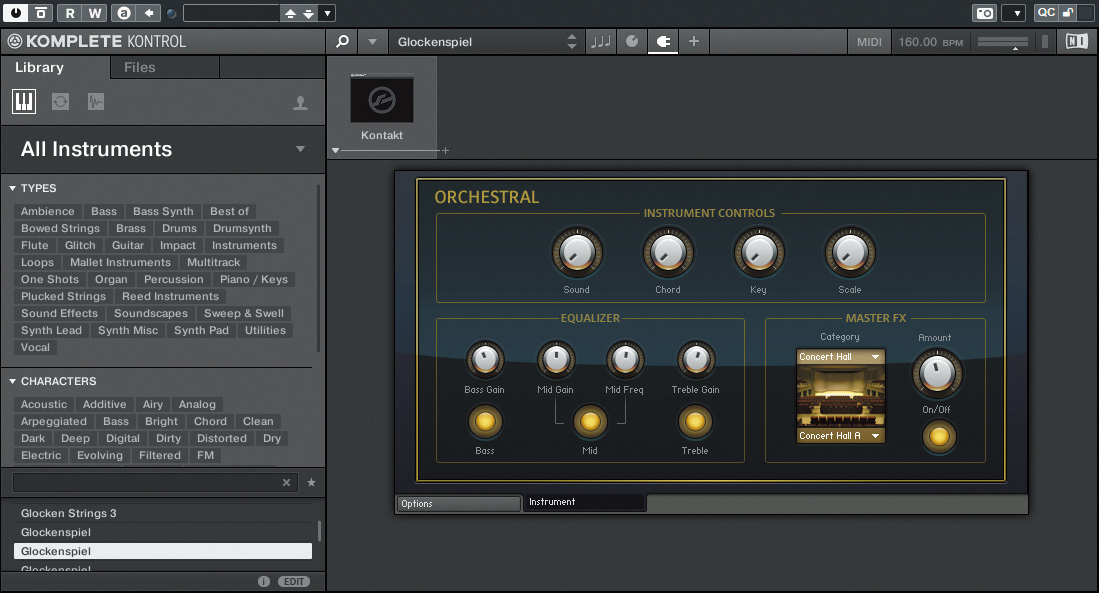Filter by Piano / Keys type
This screenshot has width=1099, height=593.
pos(254,279)
